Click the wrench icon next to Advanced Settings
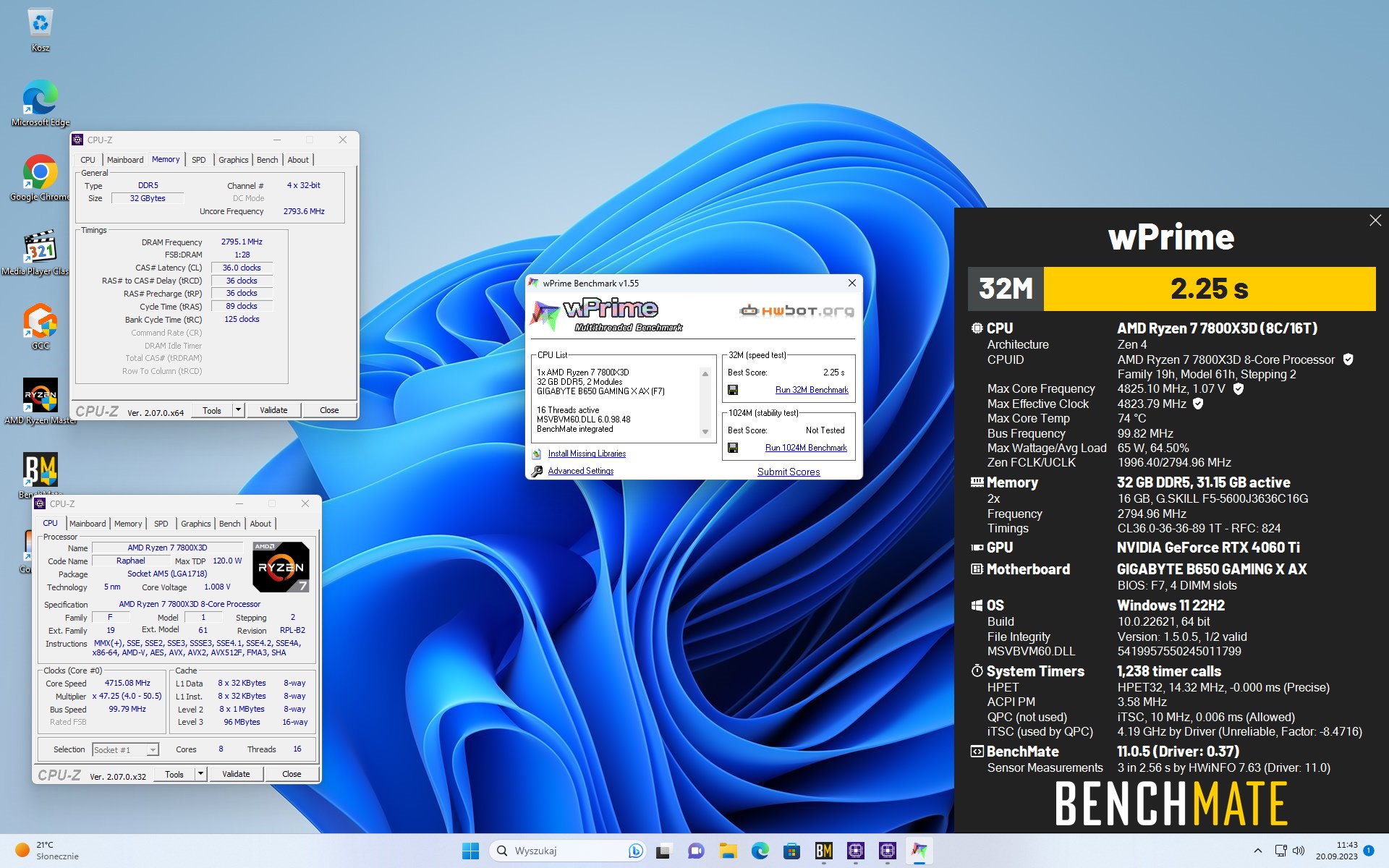Viewport: 1389px width, 868px height. pyautogui.click(x=537, y=472)
